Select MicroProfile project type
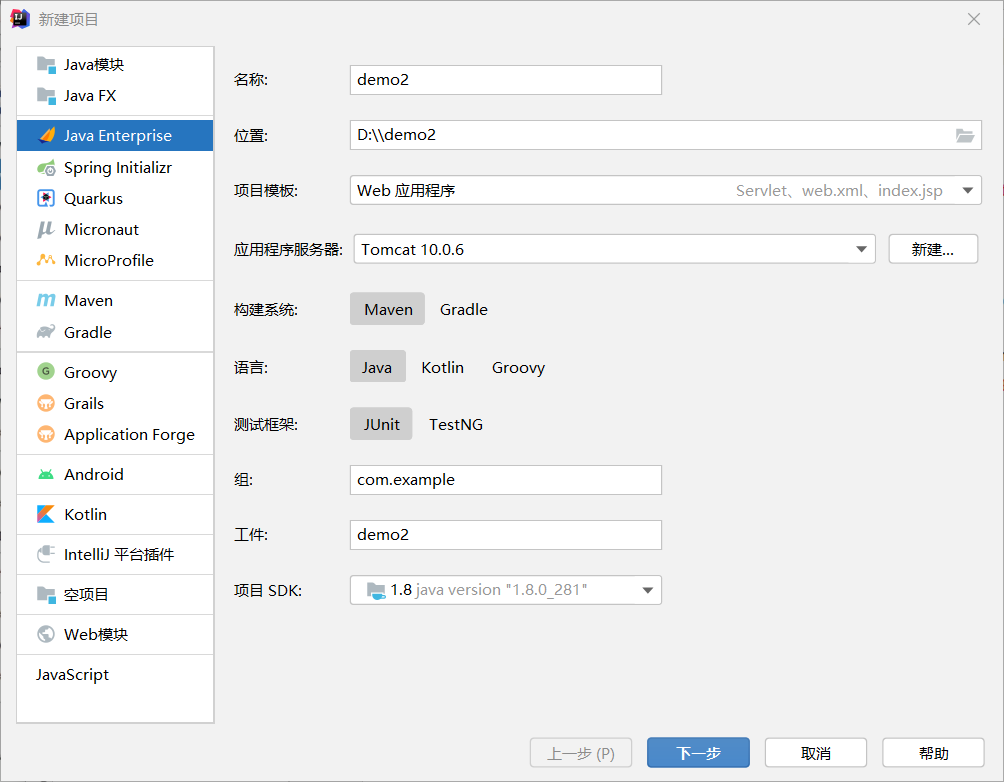Screen dimensions: 1004x782 click(x=115, y=260)
